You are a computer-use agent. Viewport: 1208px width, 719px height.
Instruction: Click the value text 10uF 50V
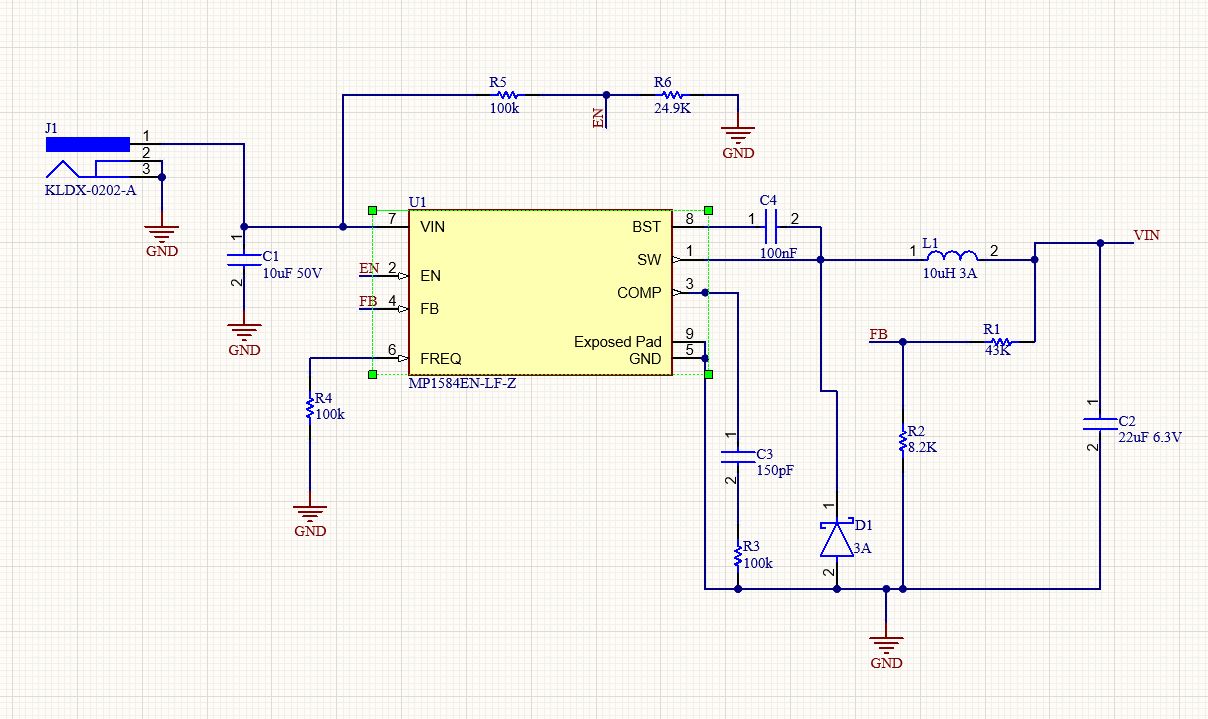pyautogui.click(x=292, y=273)
